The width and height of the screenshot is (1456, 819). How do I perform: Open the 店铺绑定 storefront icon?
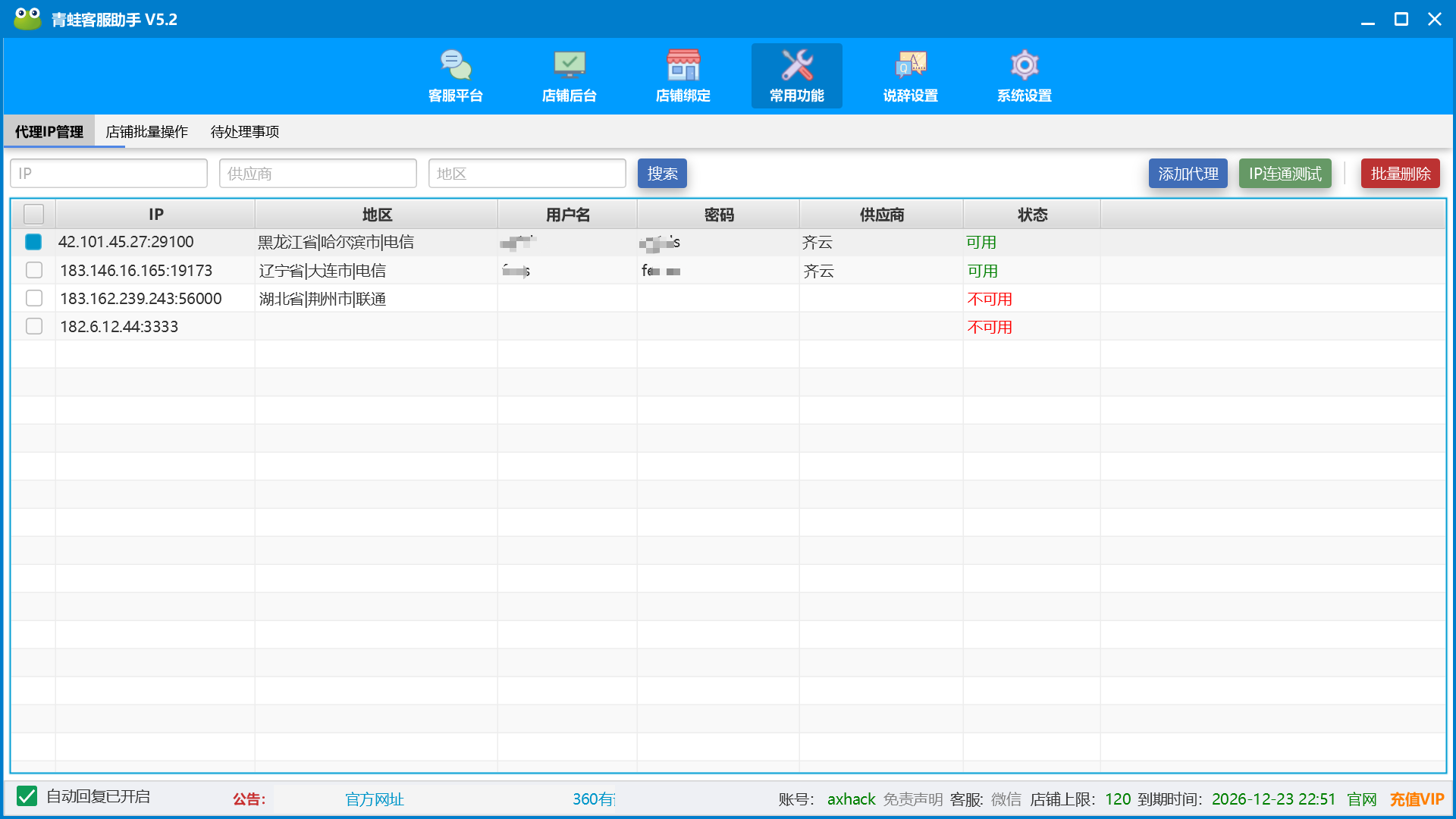pos(682,66)
